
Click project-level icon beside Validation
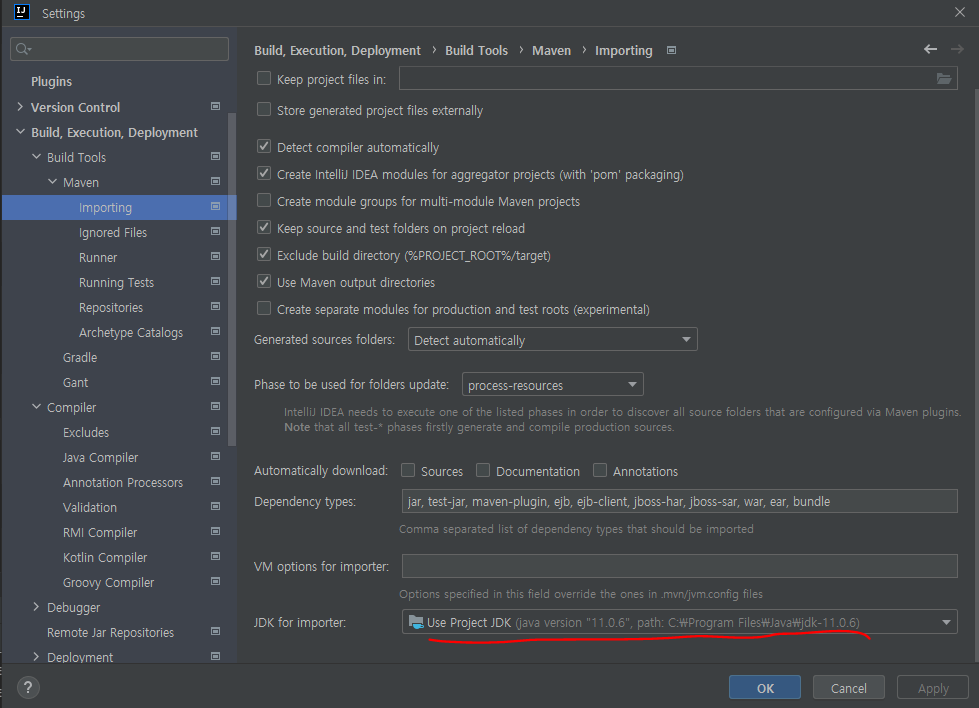pyautogui.click(x=215, y=506)
